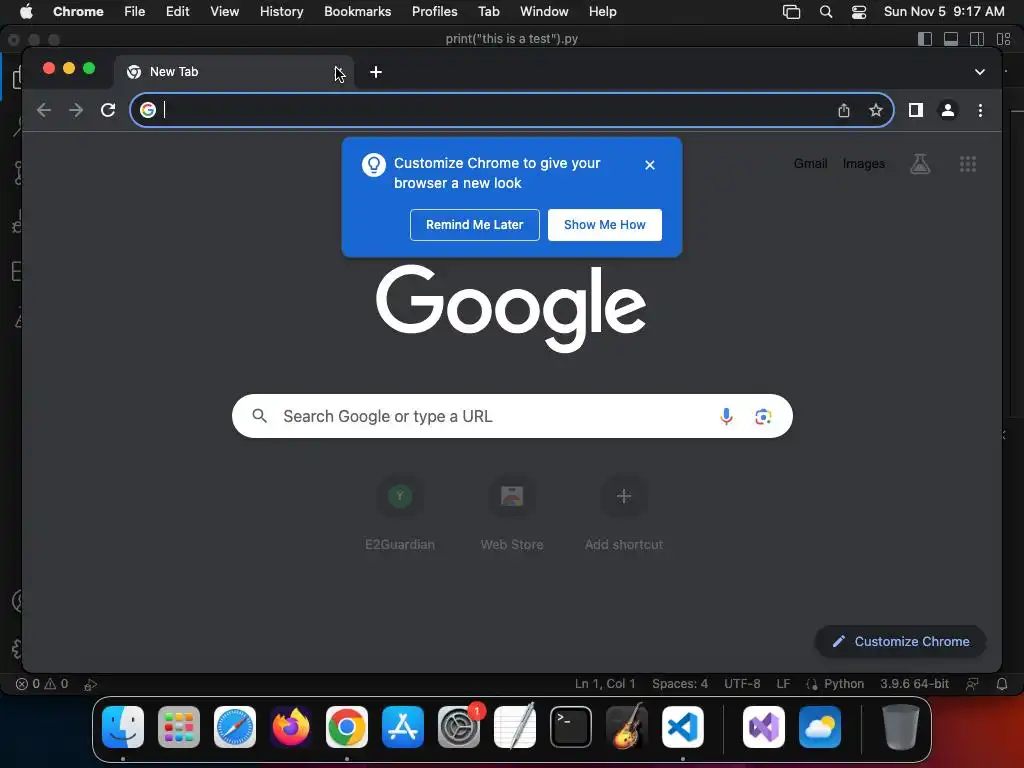This screenshot has height=768, width=1024.
Task: Open the Images link
Action: click(x=863, y=164)
